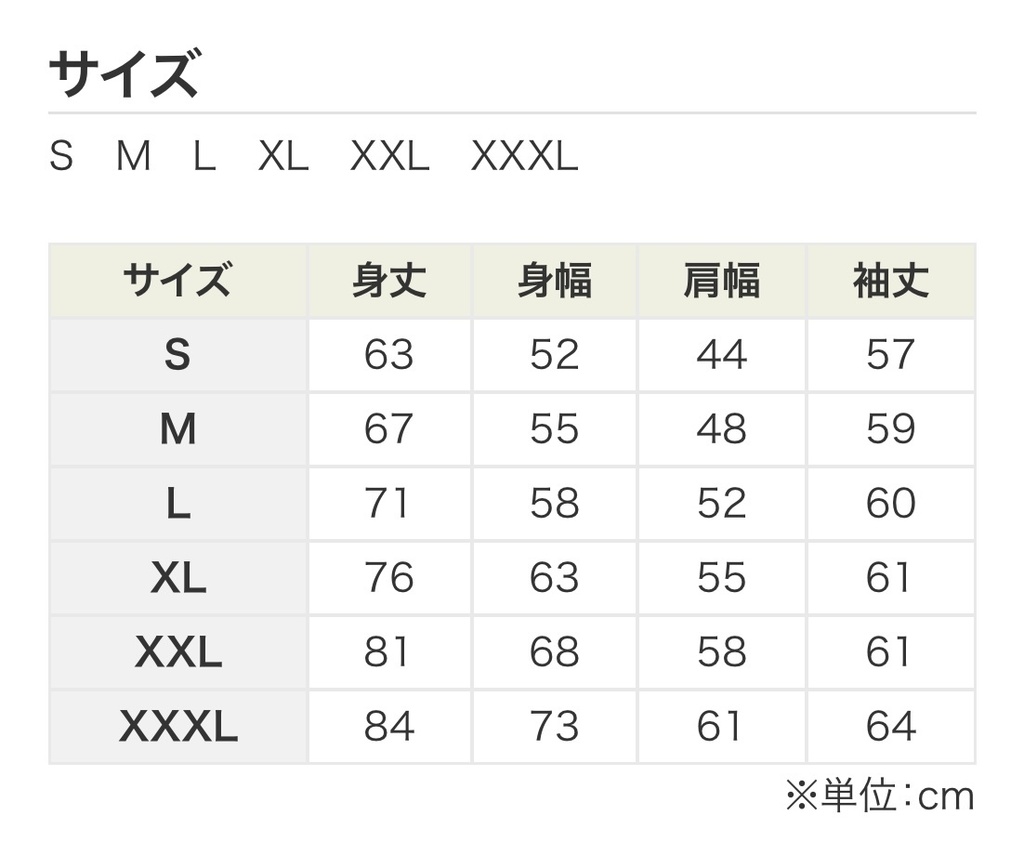Image resolution: width=1024 pixels, height=868 pixels.
Task: Click the 肩幅 value 48 in the M row
Action: (x=722, y=429)
